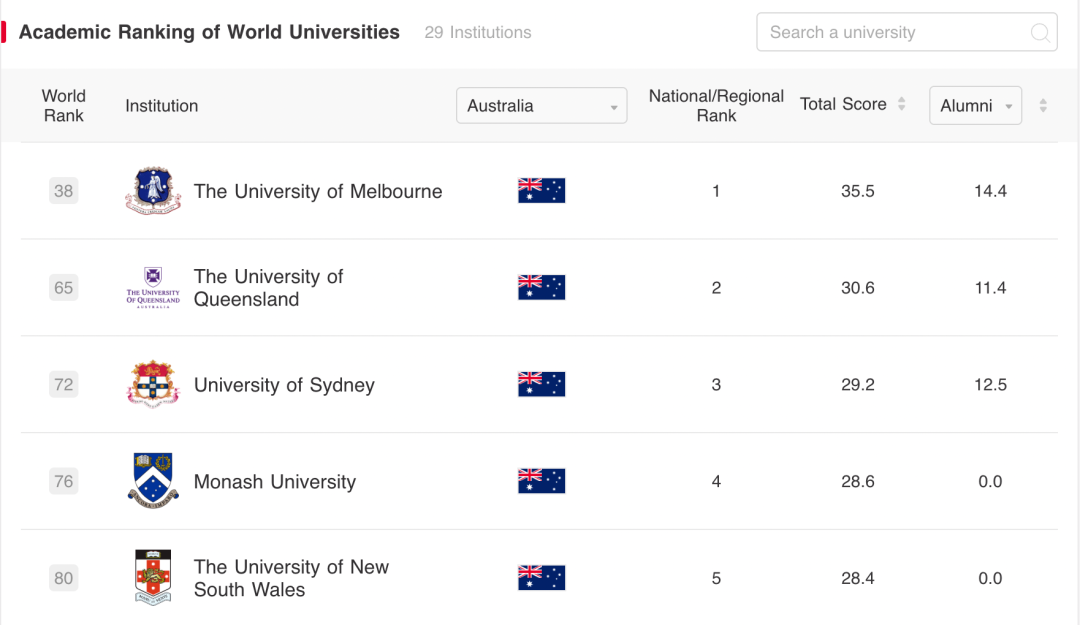
Task: Sort by Total Score arrows
Action: coord(901,105)
